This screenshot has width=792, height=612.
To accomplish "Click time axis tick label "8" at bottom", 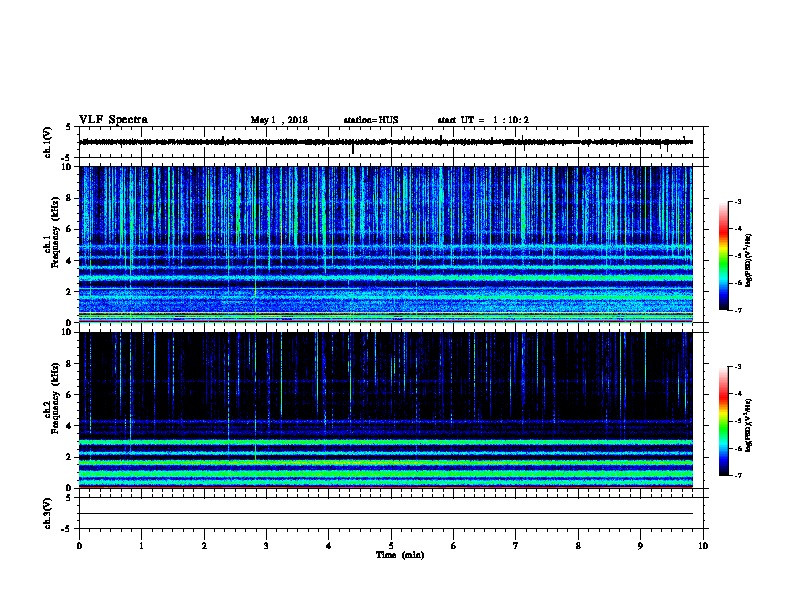I will click(578, 546).
